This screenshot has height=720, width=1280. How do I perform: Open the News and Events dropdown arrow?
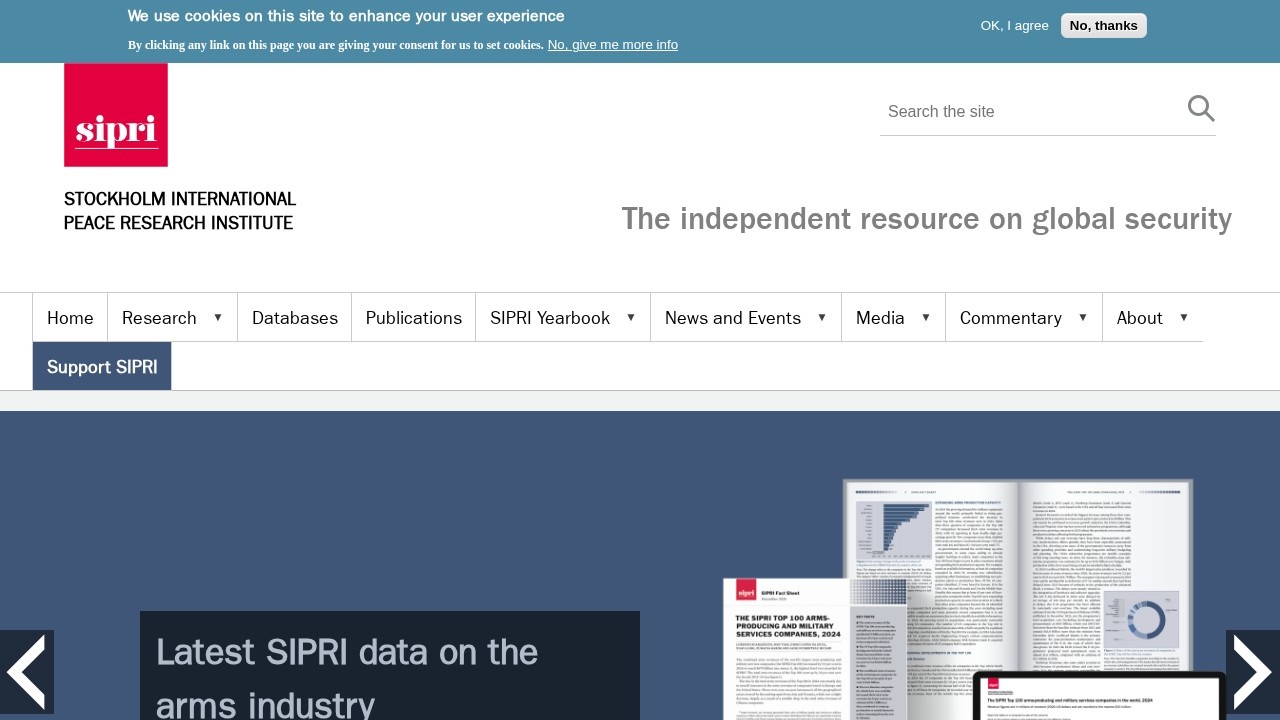[822, 317]
